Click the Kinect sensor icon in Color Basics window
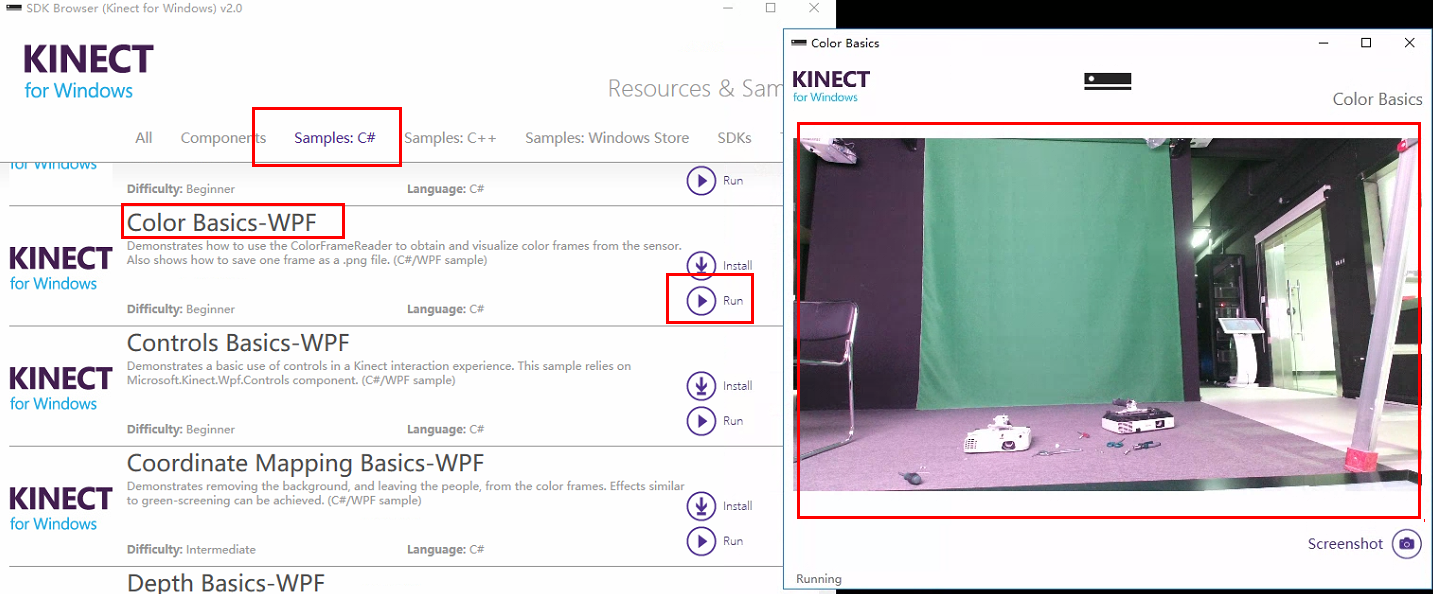Screen dimensions: 1433x594 [x=1108, y=81]
